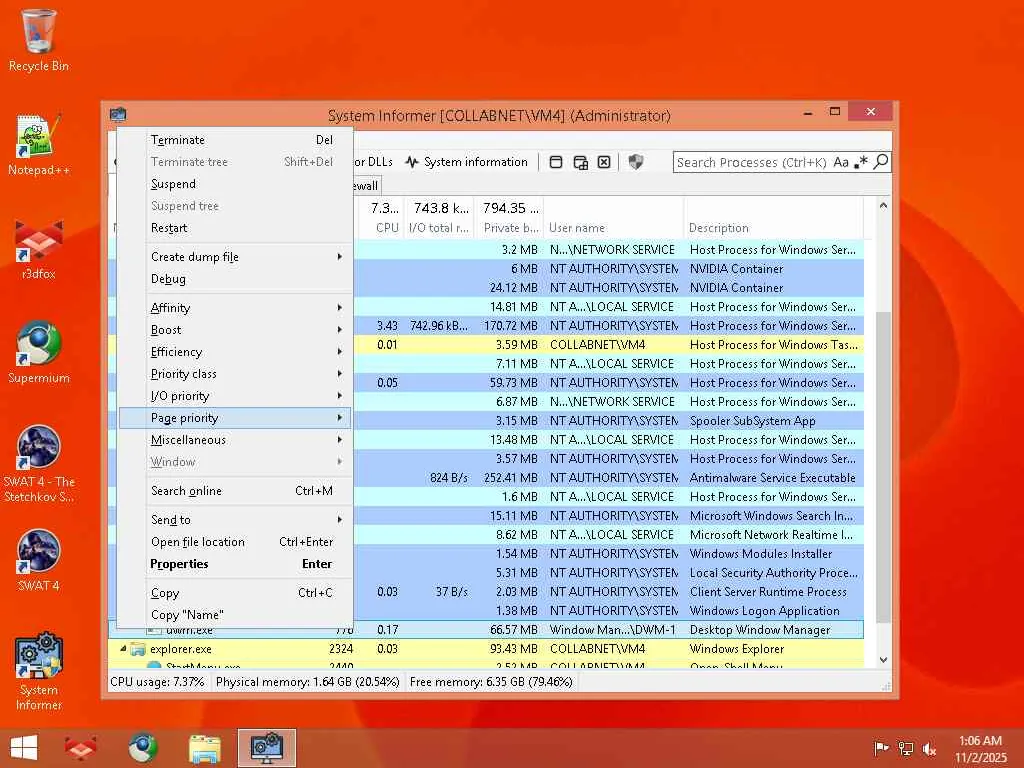Open the Recycle Bin desktop icon
This screenshot has height=768, width=1024.
tap(39, 40)
